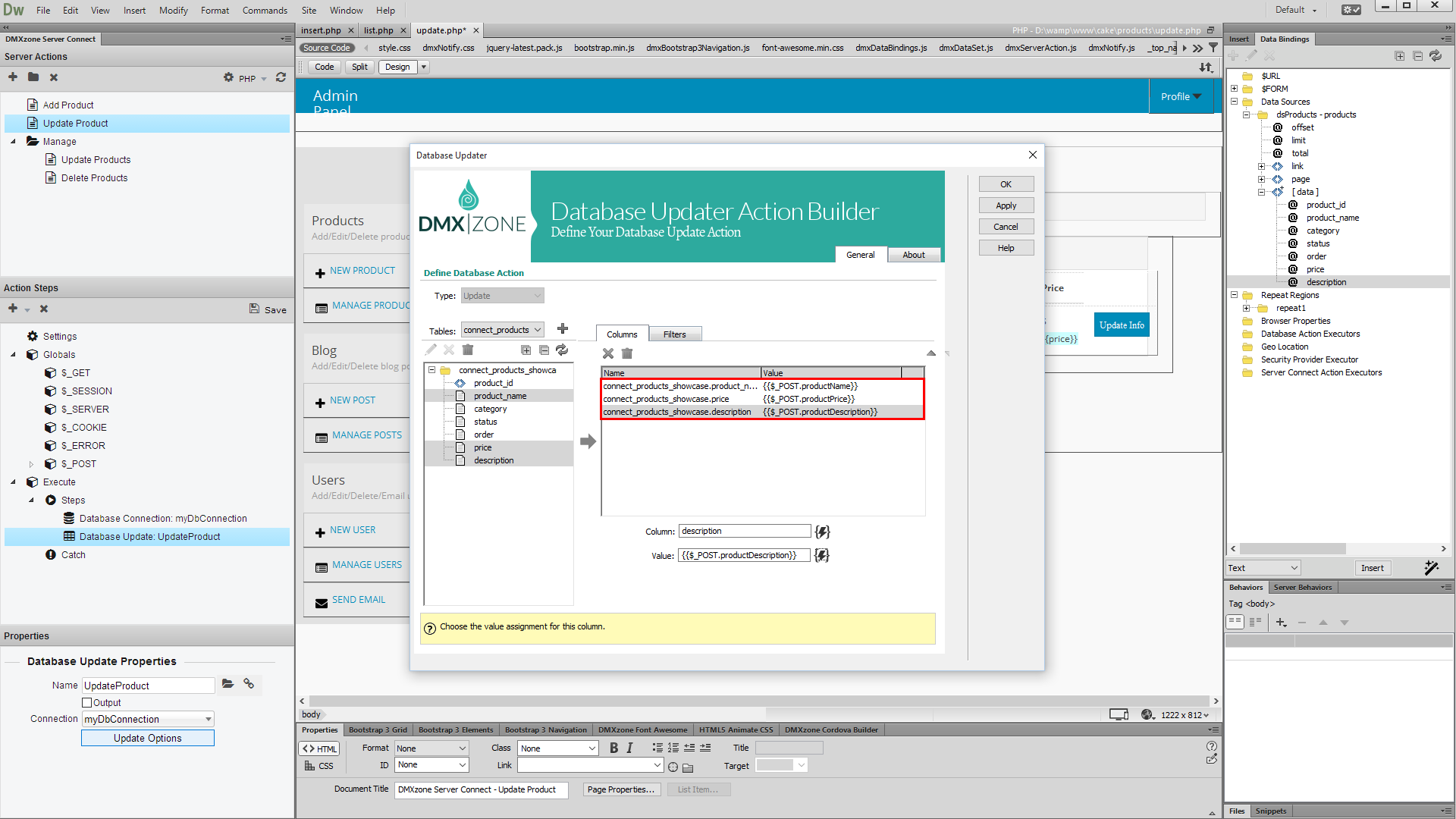
Task: Click the refresh icon in Server Actions toolbar
Action: (281, 77)
